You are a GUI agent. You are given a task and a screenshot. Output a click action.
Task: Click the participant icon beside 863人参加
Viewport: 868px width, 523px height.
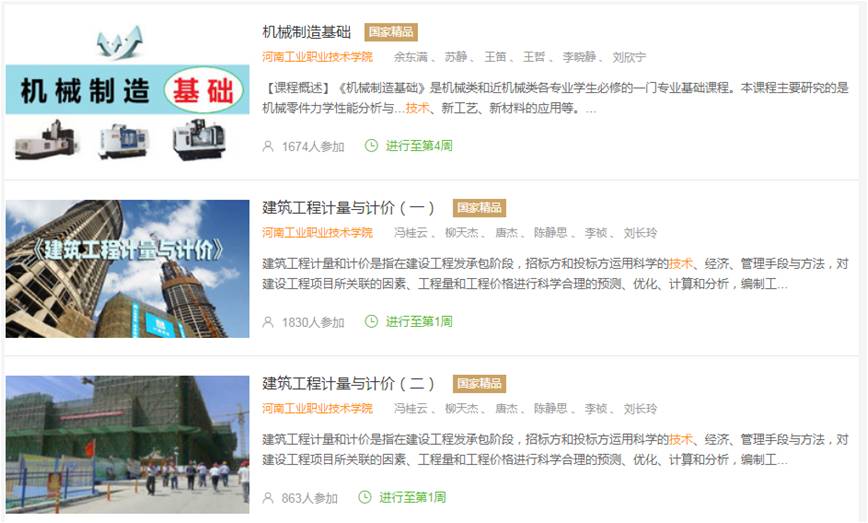268,498
